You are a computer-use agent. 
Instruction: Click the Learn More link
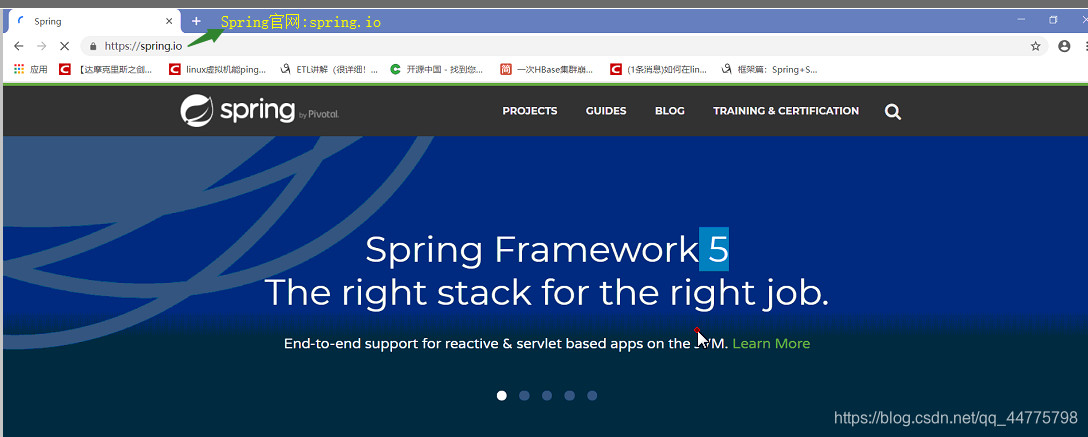point(771,343)
